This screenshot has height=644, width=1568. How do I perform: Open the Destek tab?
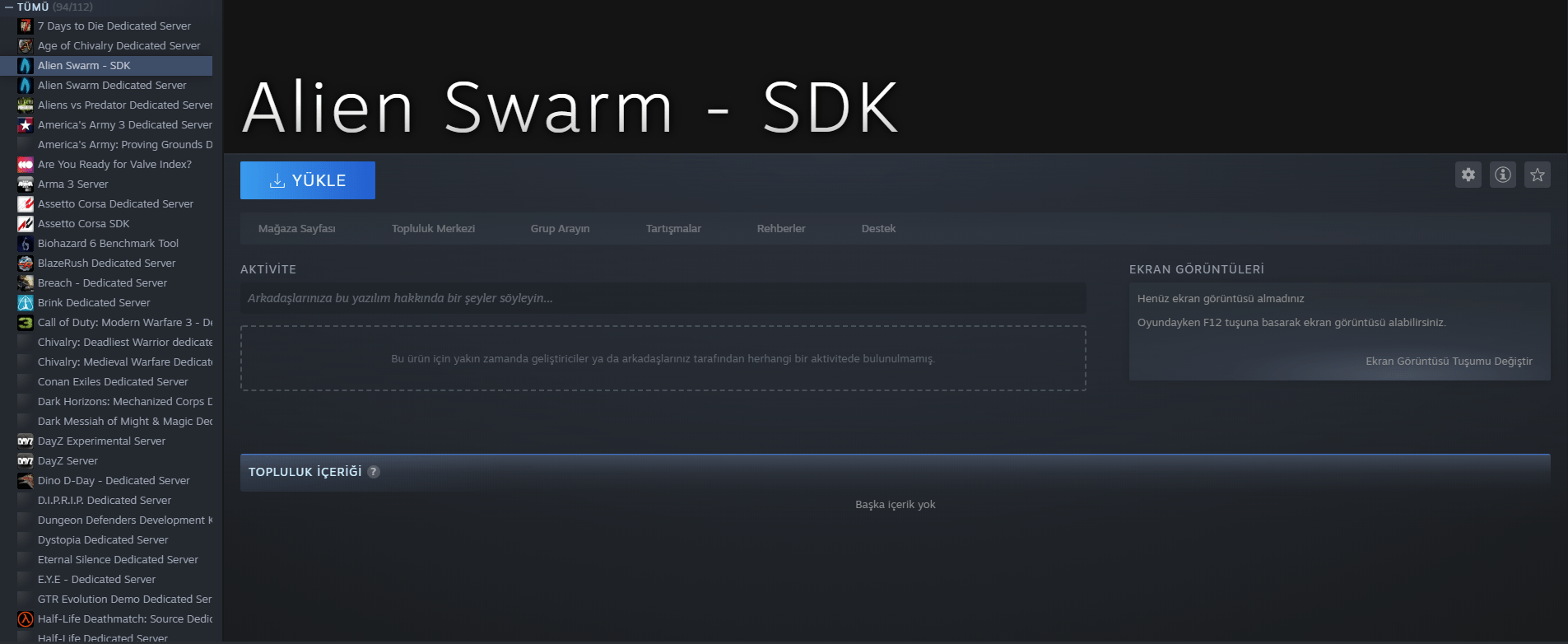(878, 228)
